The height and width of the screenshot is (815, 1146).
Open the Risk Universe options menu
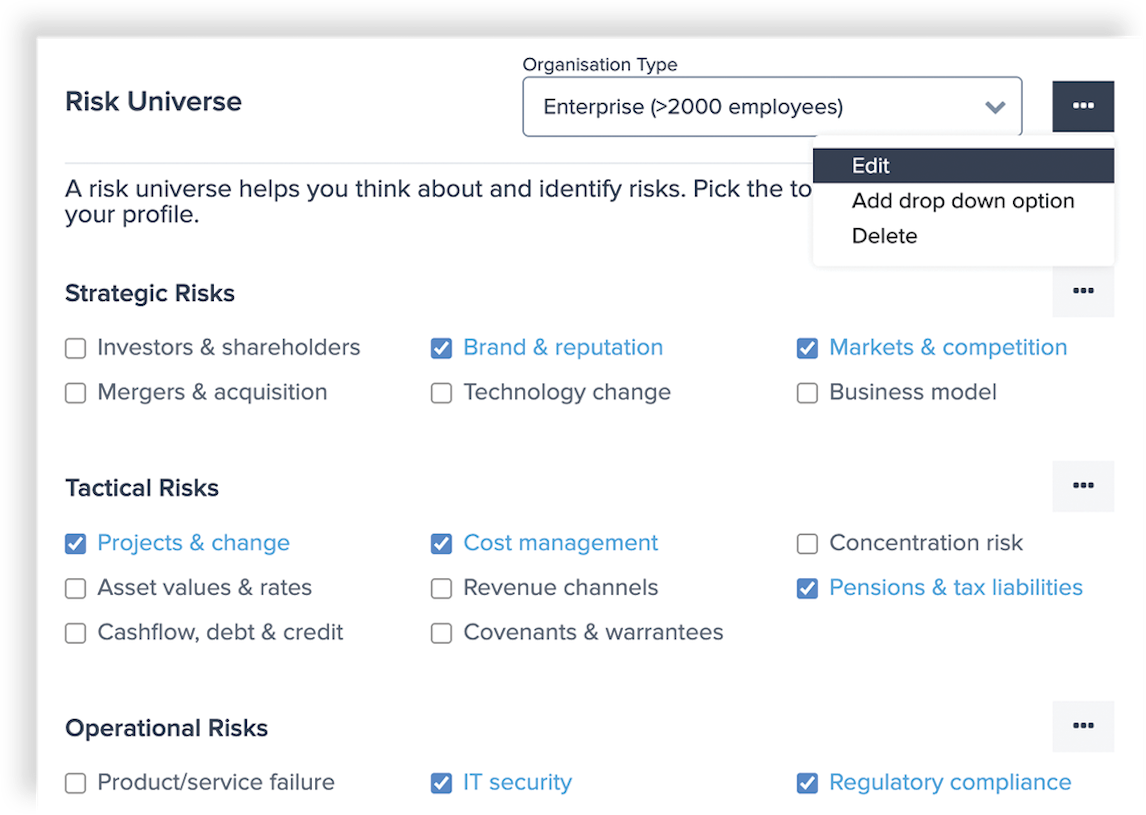pos(1083,106)
